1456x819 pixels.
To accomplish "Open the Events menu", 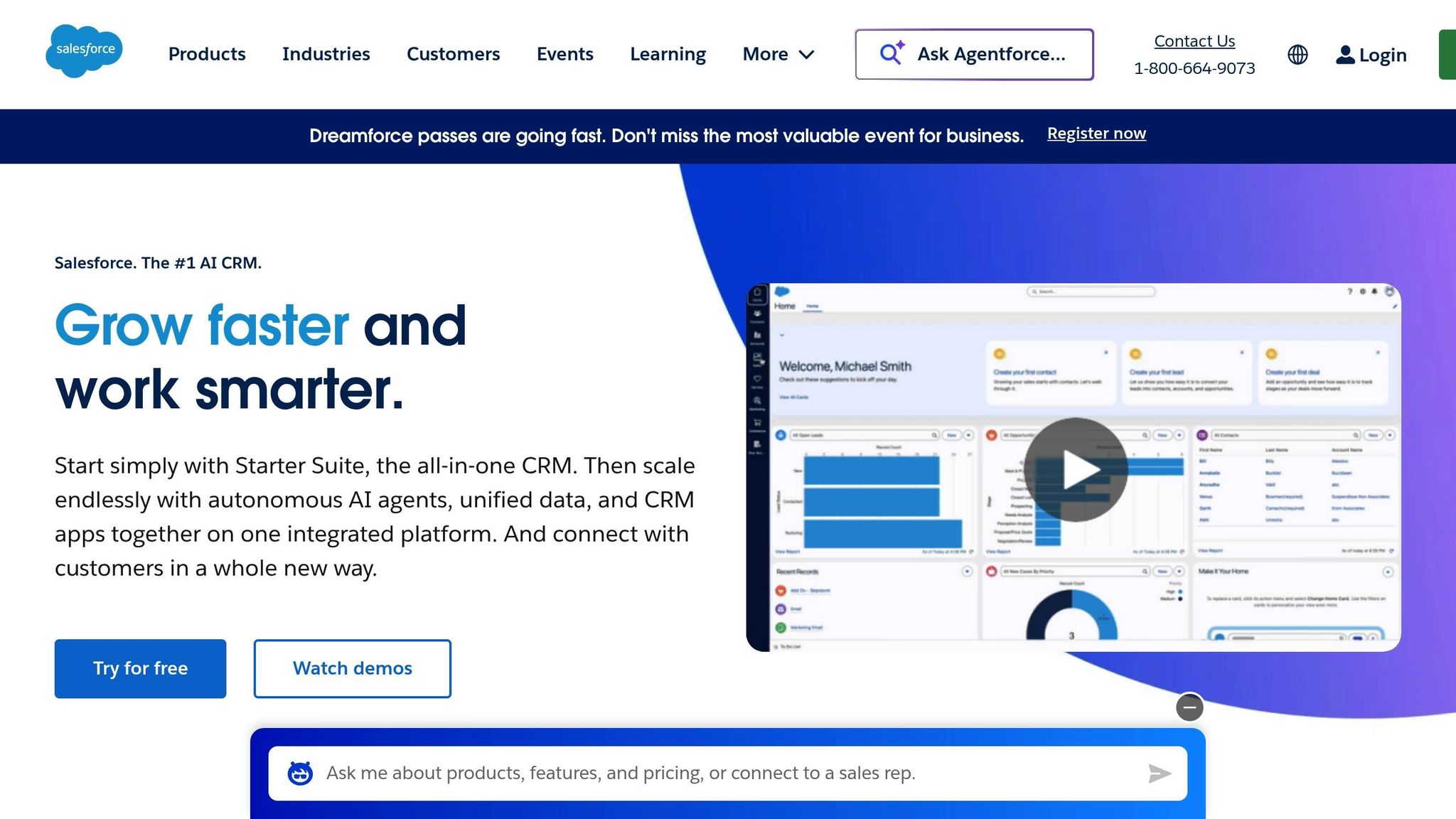I will (564, 54).
